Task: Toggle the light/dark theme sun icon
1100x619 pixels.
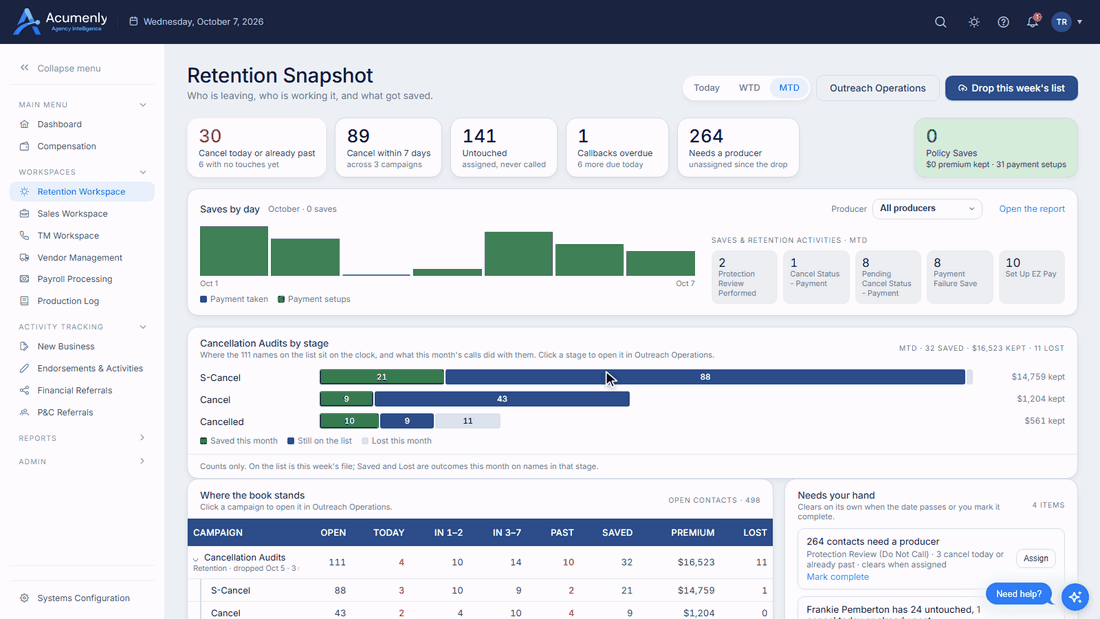Action: coord(974,22)
